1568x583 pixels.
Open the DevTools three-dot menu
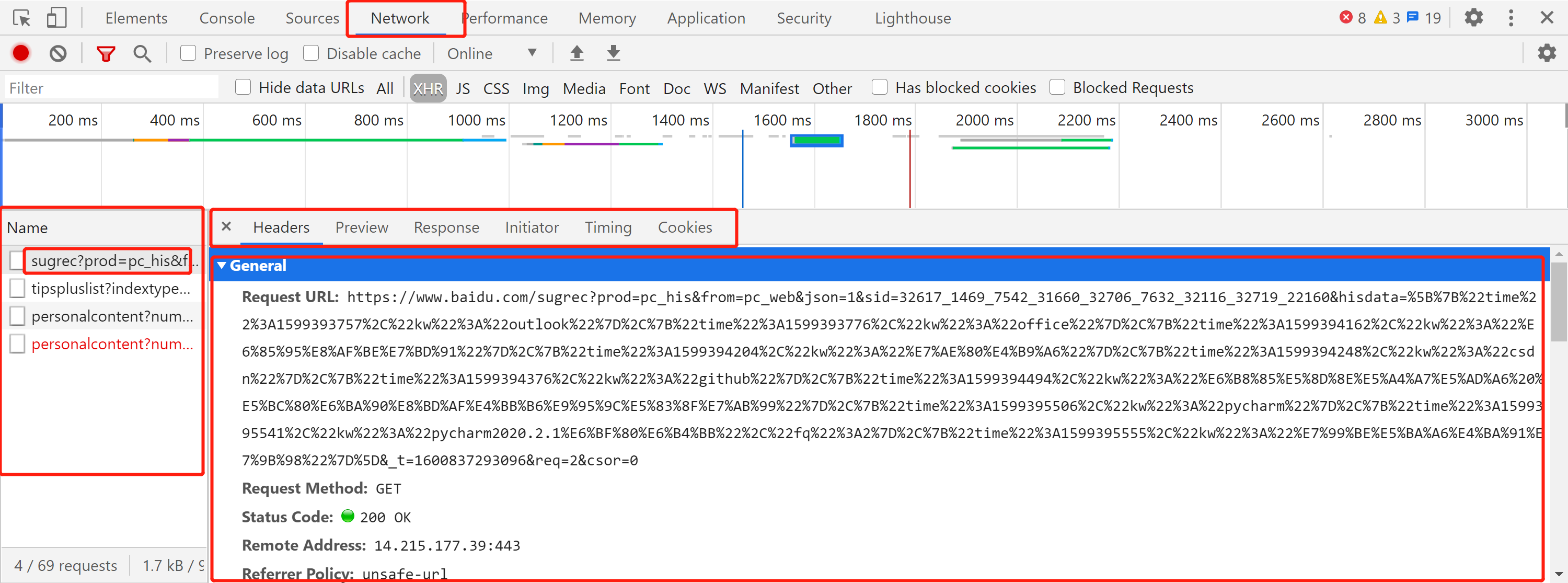tap(1510, 18)
